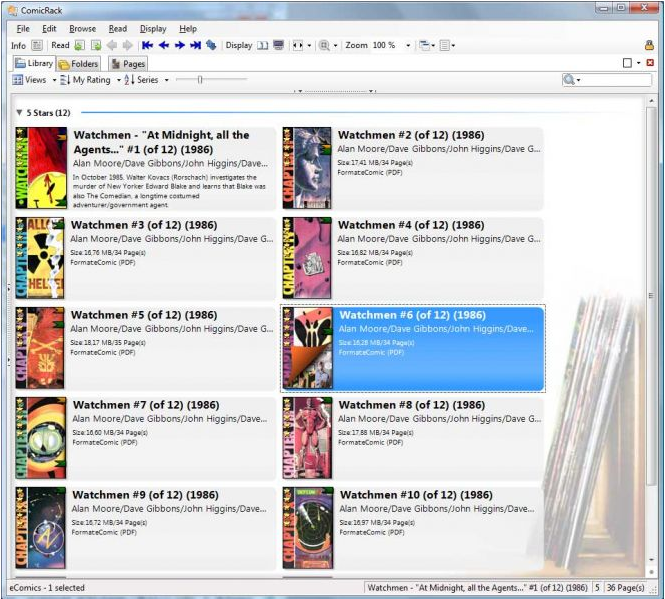Open the Browse menu
The height and width of the screenshot is (599, 665).
[x=83, y=29]
